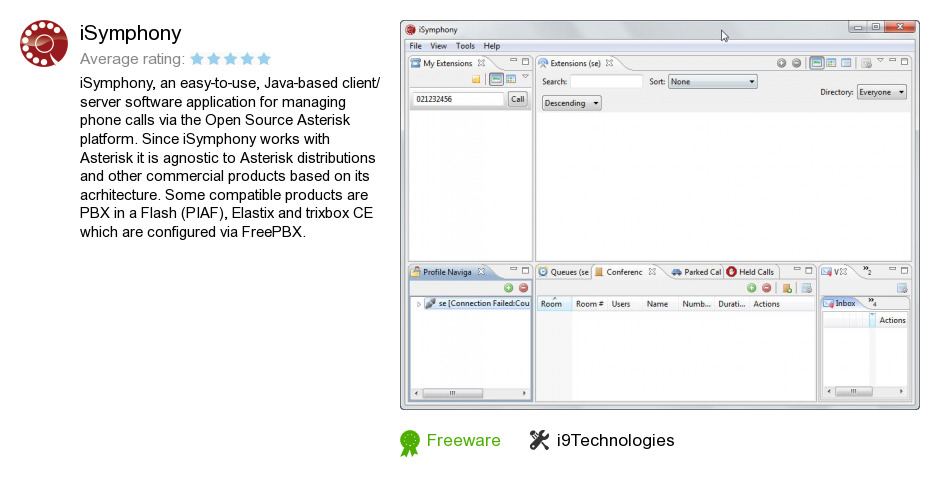
Task: Expand the se connection tree node
Action: point(418,304)
